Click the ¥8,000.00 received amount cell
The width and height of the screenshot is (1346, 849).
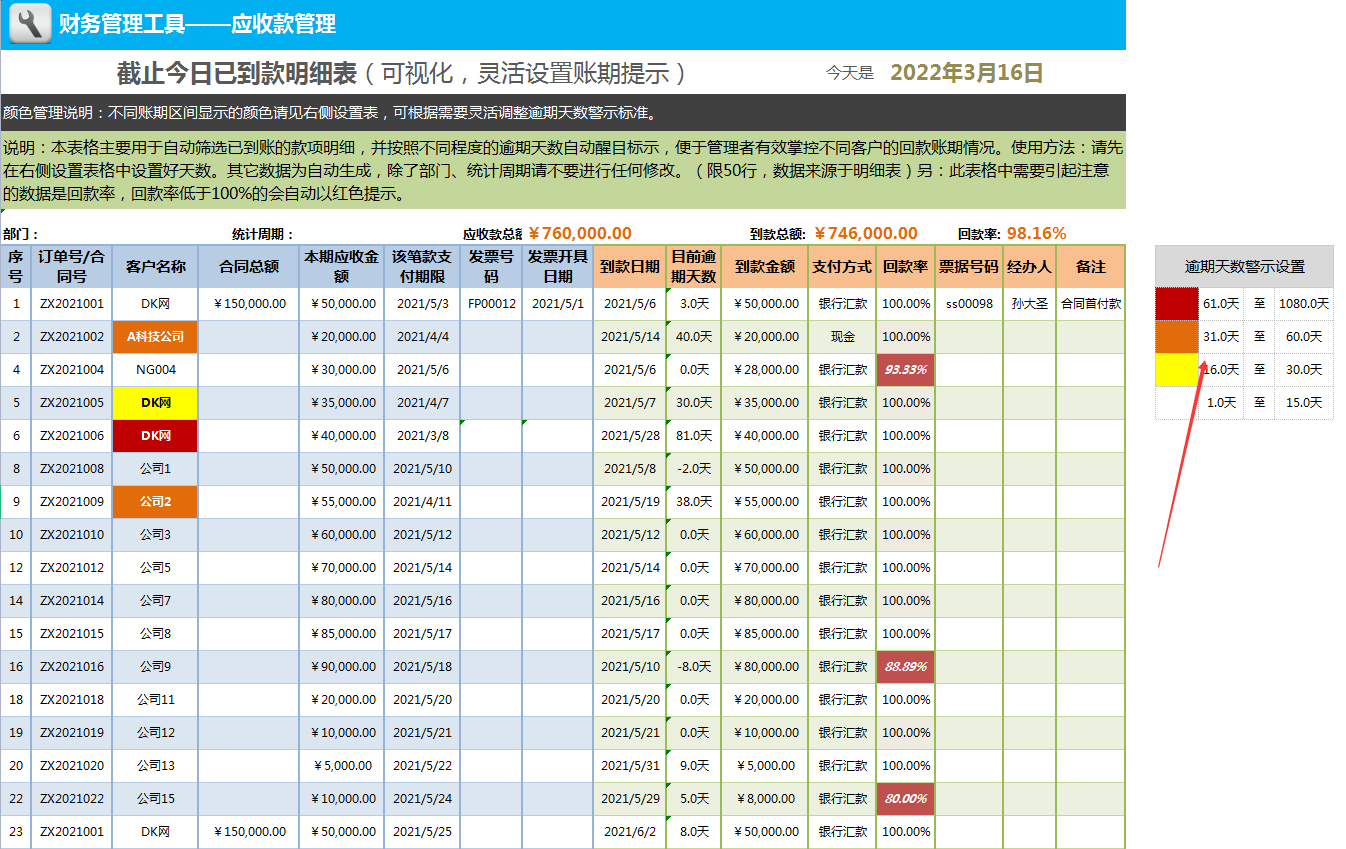[765, 799]
